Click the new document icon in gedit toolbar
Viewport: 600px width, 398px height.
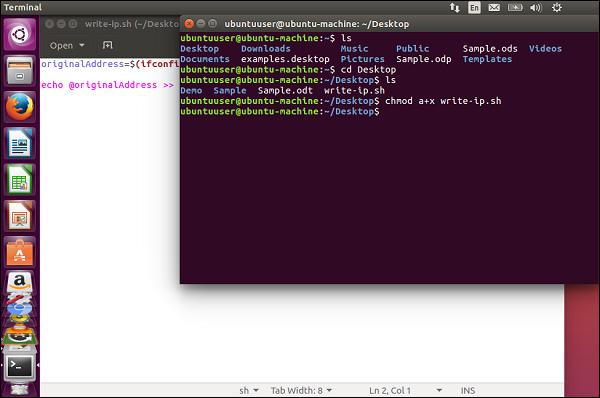[x=108, y=45]
